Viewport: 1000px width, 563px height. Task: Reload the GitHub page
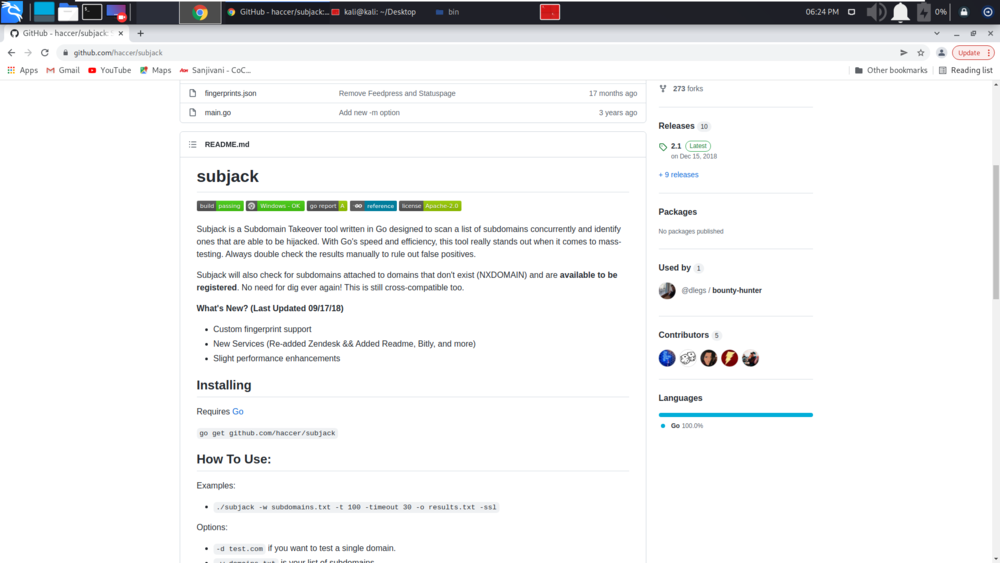coord(45,52)
